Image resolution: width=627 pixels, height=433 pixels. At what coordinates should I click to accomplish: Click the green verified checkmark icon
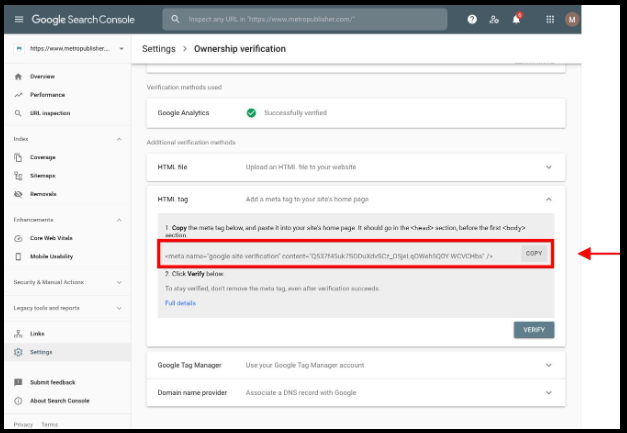(x=251, y=113)
